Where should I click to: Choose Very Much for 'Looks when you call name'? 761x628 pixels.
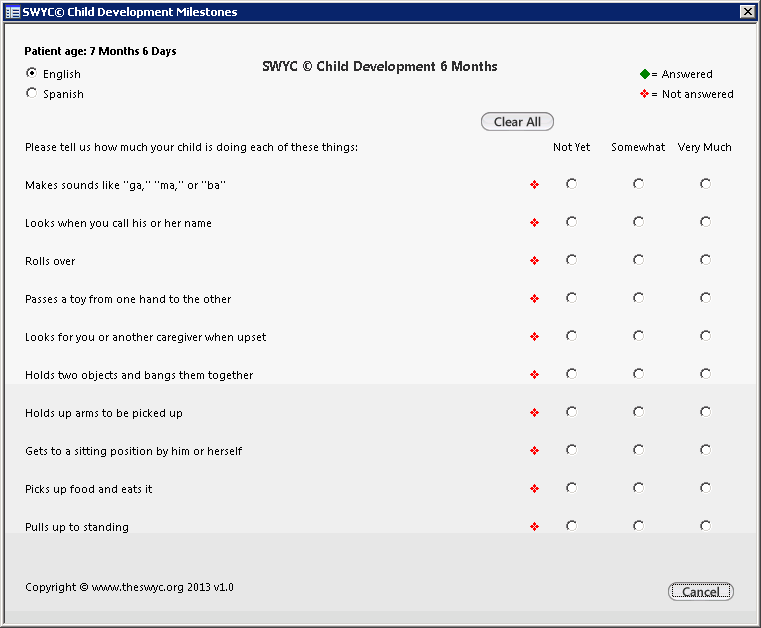pyautogui.click(x=705, y=222)
